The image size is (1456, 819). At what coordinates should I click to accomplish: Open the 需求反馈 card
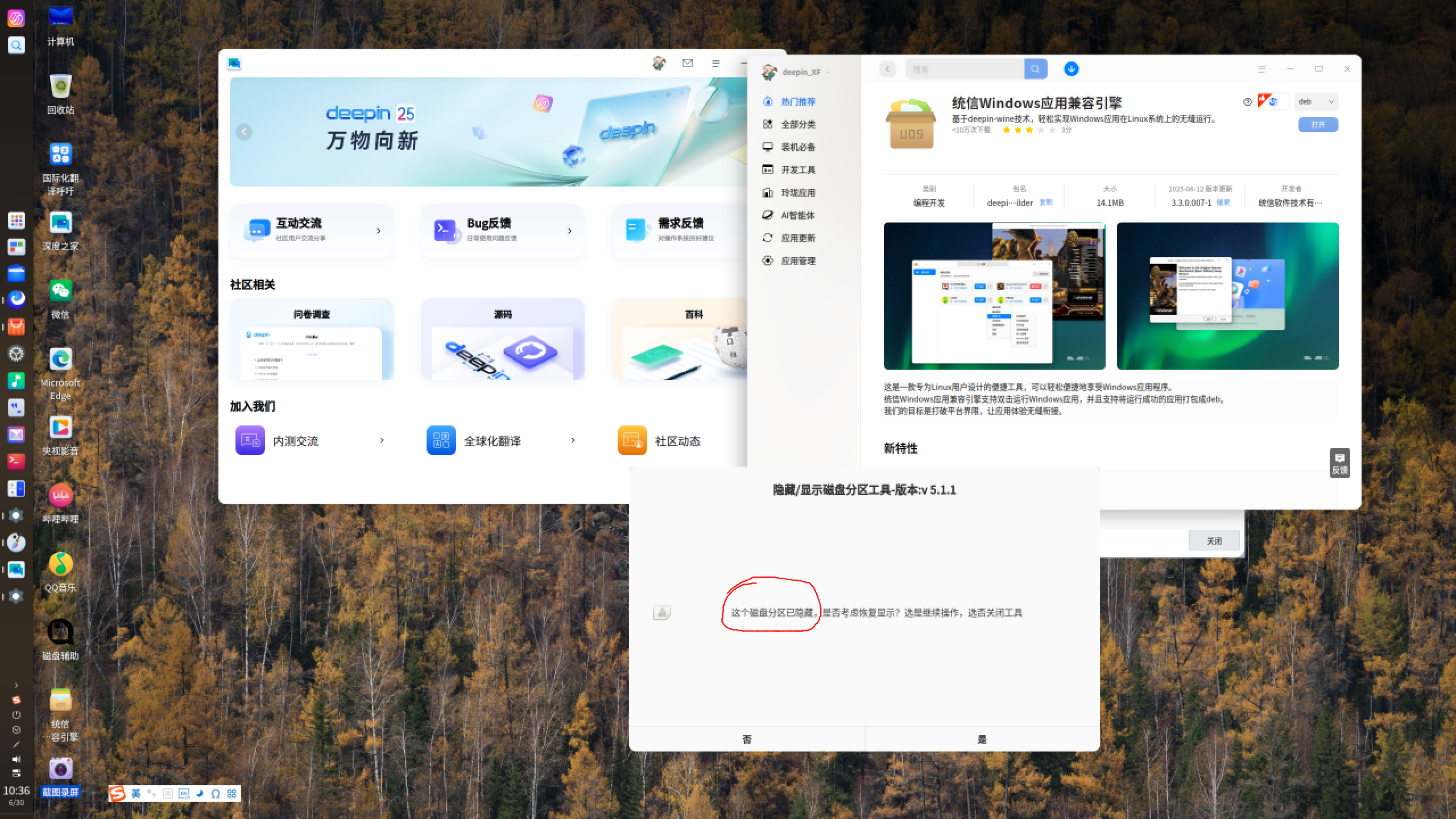[x=680, y=230]
